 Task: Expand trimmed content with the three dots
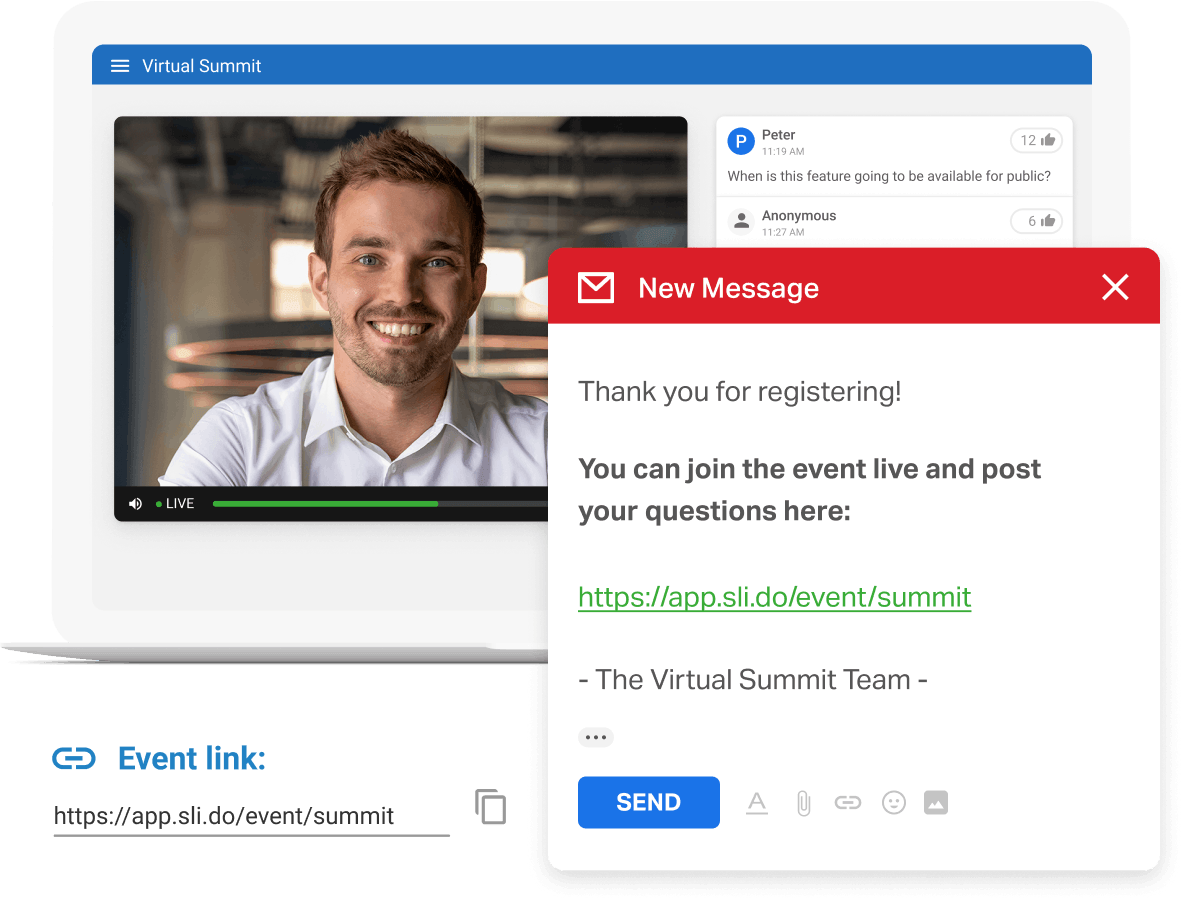point(595,738)
